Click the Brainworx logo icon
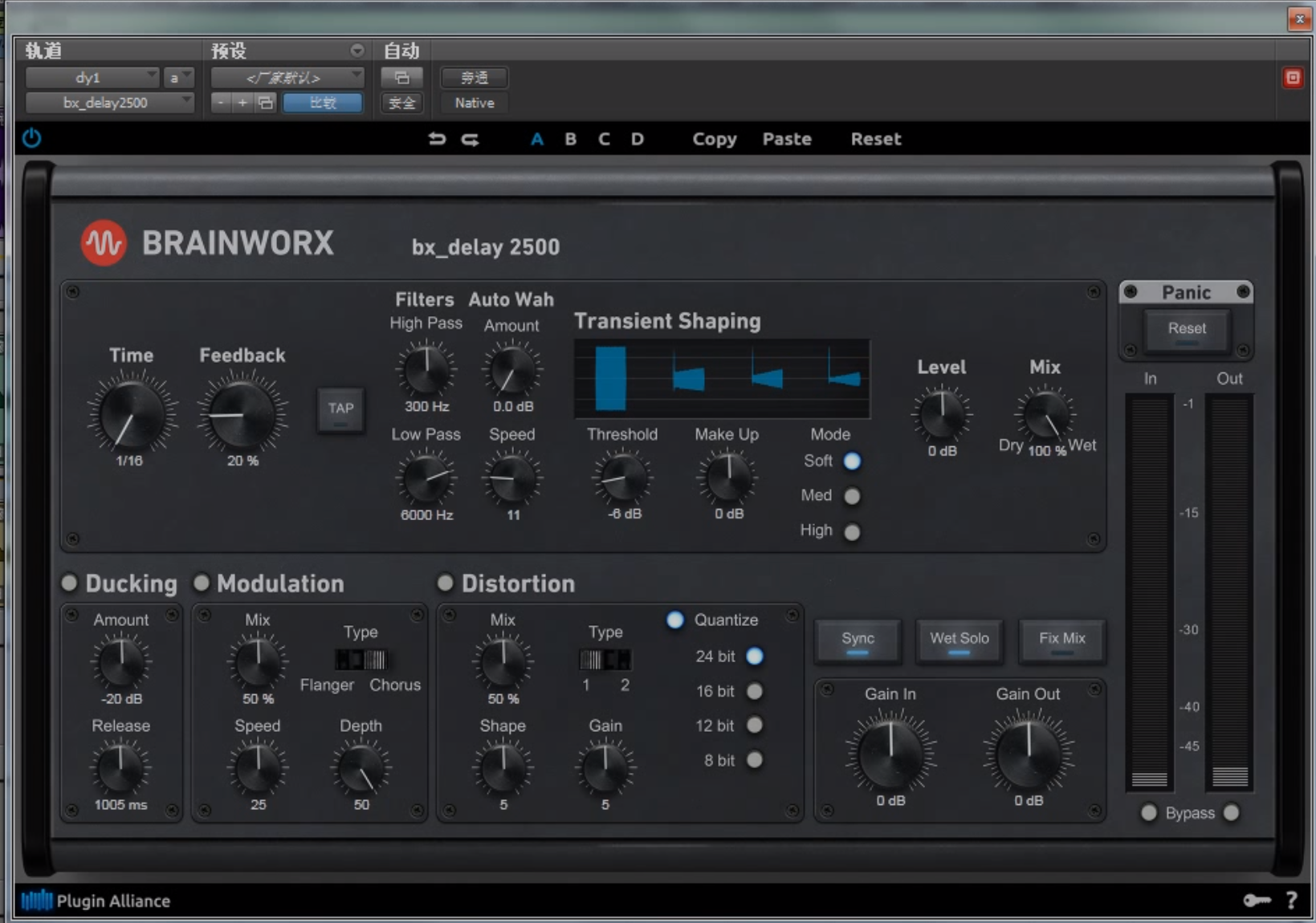Viewport: 1316px width, 923px height. coord(104,242)
